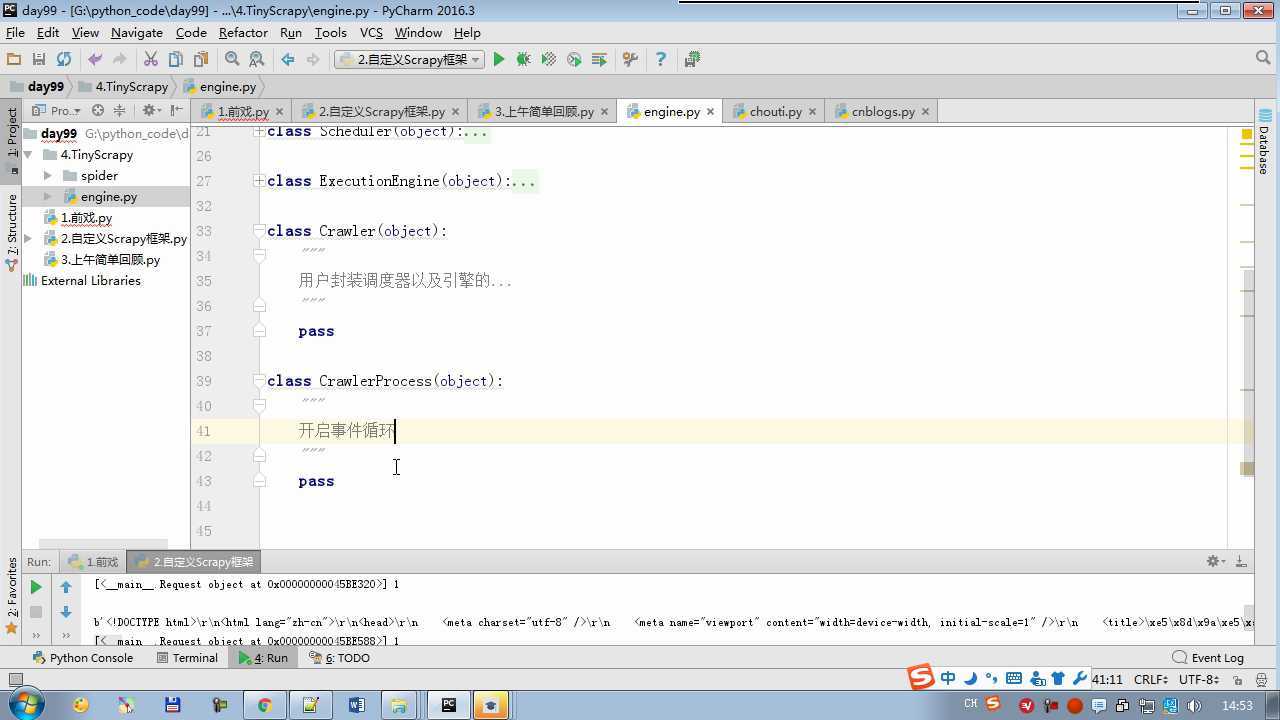The height and width of the screenshot is (720, 1280).
Task: Open the Refactor menu
Action: 243,33
